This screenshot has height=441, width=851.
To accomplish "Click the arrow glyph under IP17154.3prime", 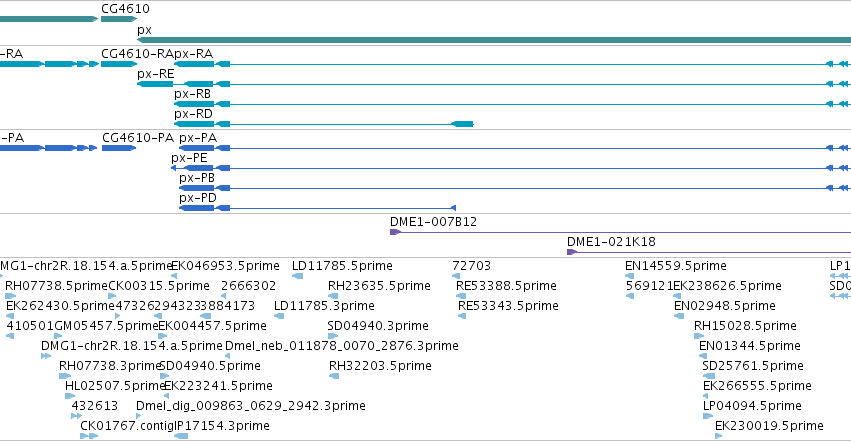I will [x=181, y=436].
